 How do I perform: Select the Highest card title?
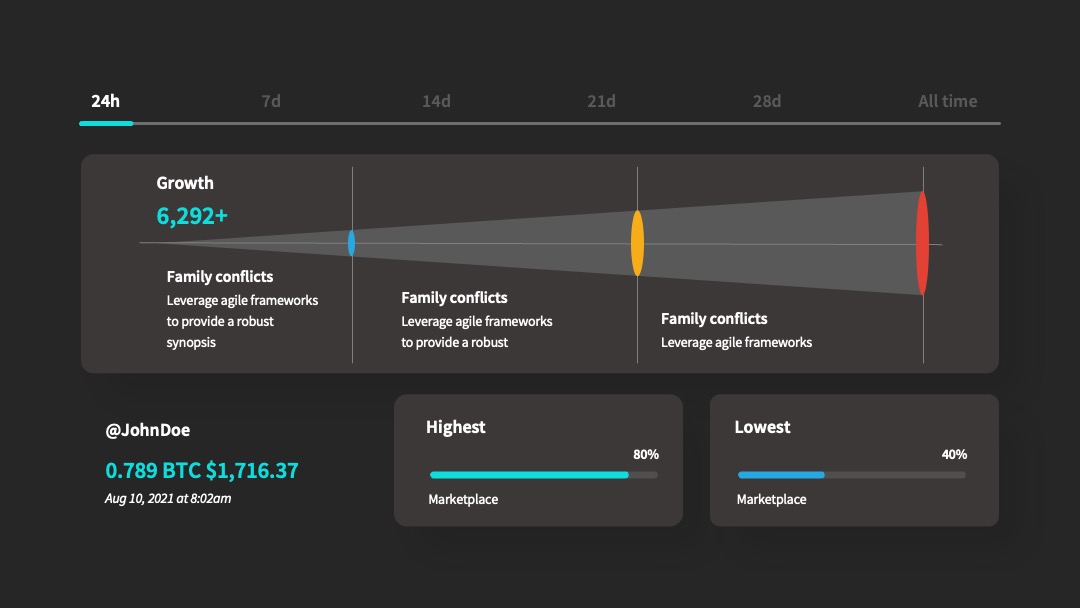455,427
